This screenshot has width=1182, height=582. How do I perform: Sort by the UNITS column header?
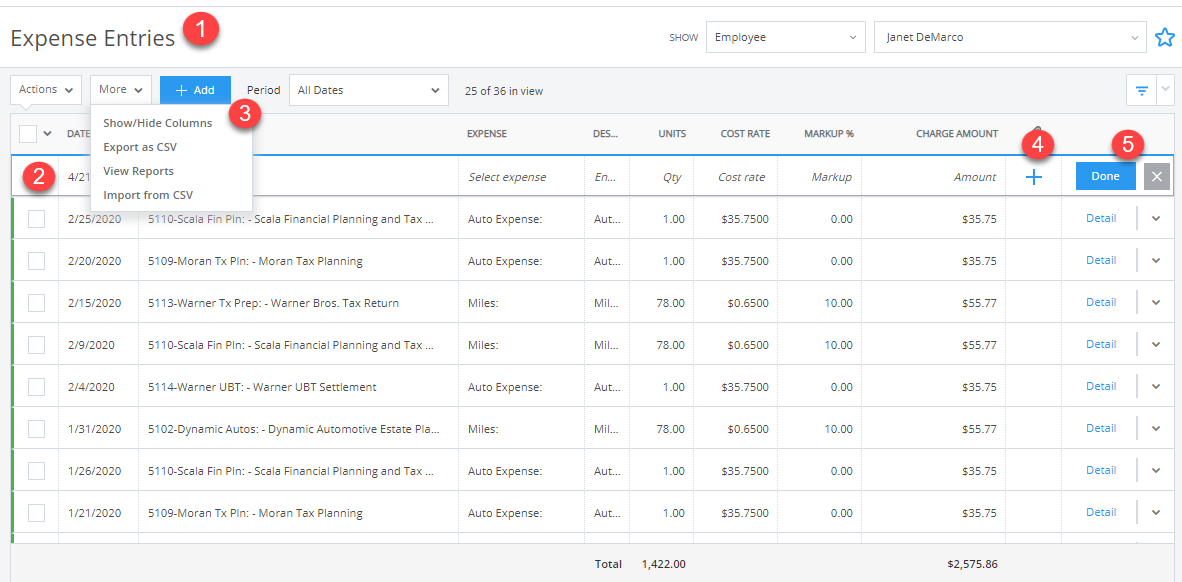672,134
